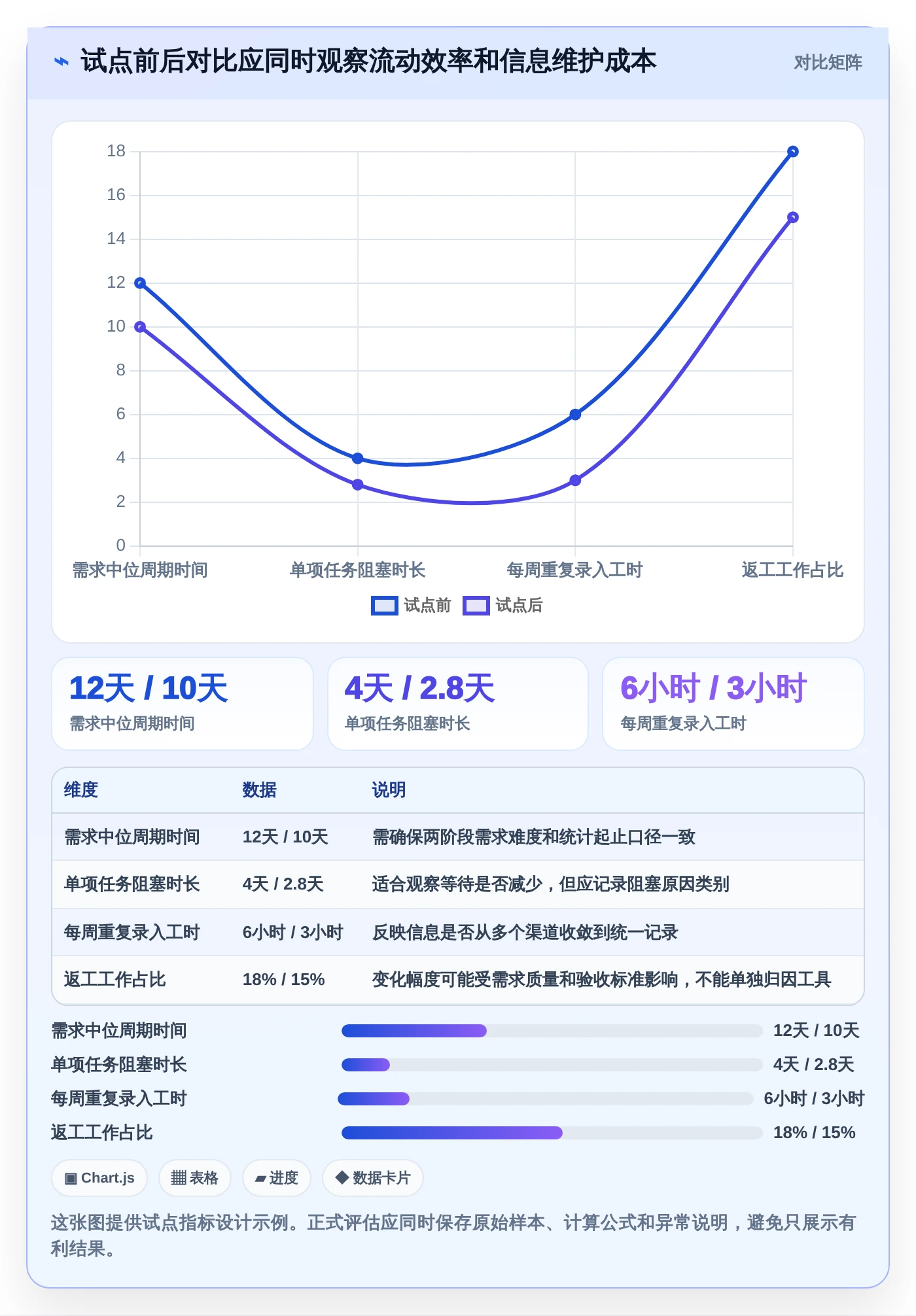Image resolution: width=916 pixels, height=1316 pixels.
Task: Click the 6小时 / 3小时 data card
Action: (733, 704)
